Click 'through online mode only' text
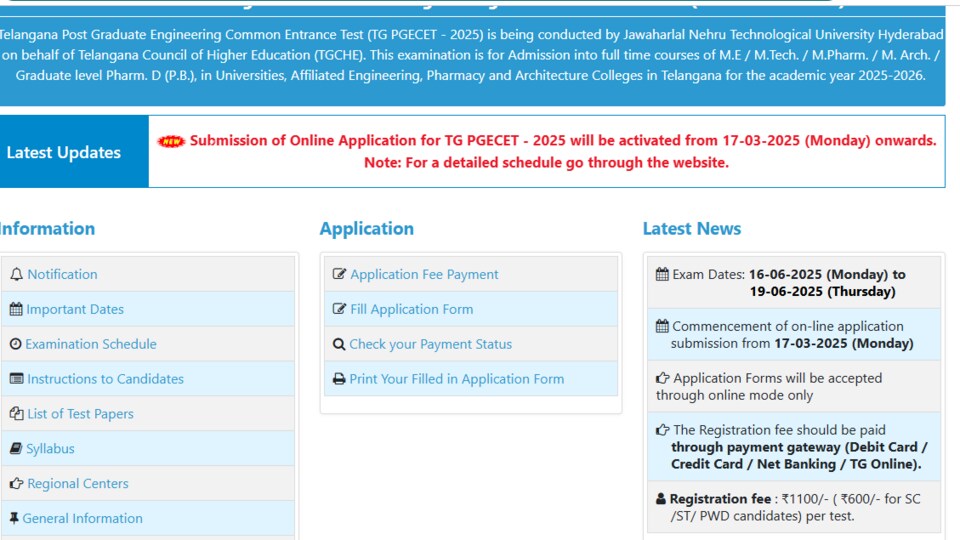The image size is (960, 540). click(x=734, y=396)
